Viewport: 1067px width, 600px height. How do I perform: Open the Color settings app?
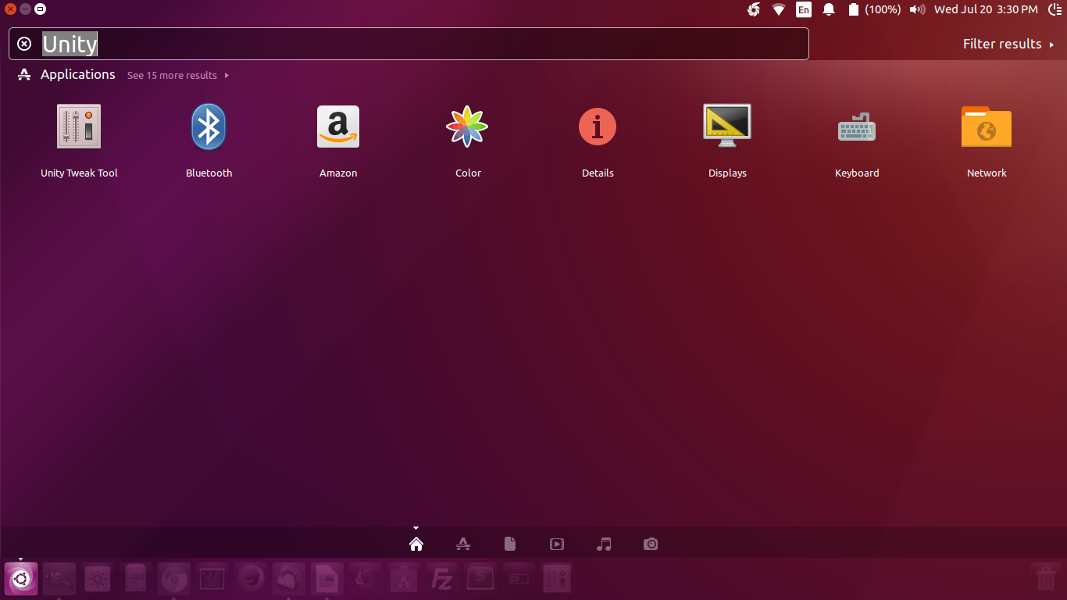pyautogui.click(x=467, y=141)
